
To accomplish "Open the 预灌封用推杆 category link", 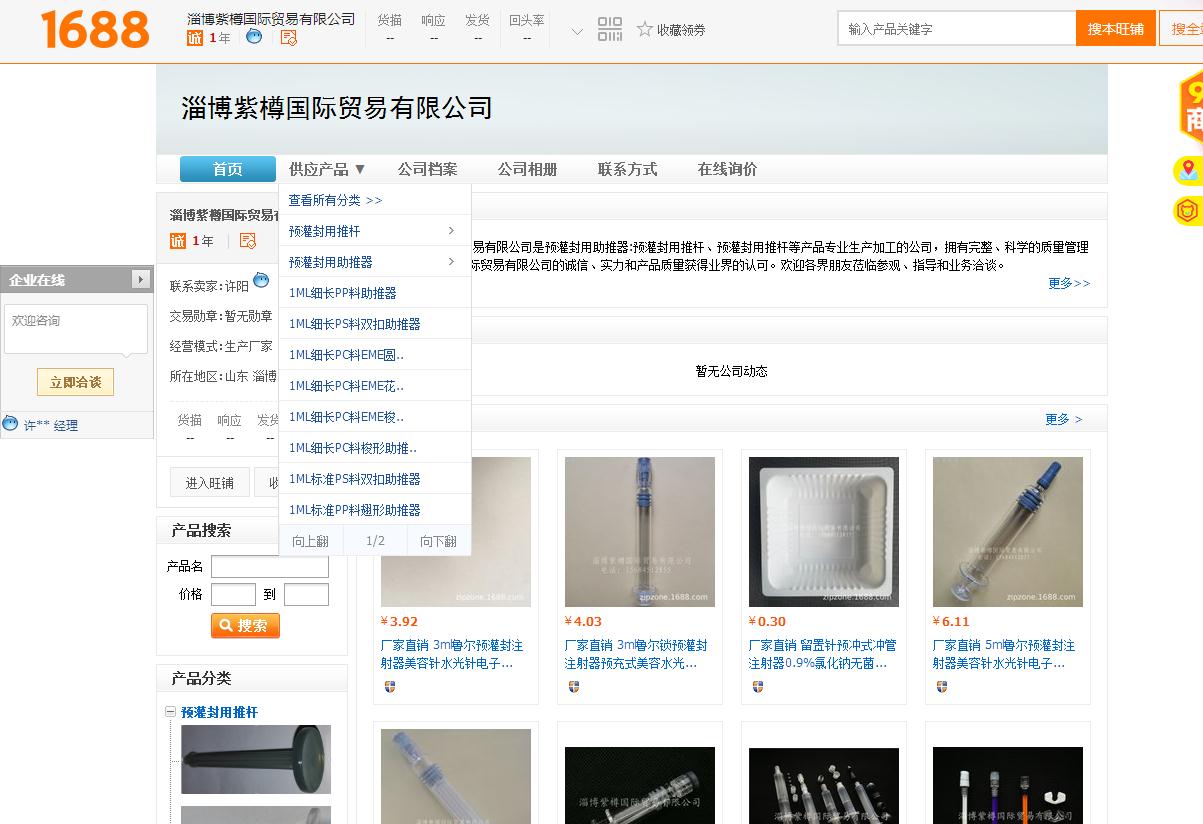I will (x=219, y=712).
